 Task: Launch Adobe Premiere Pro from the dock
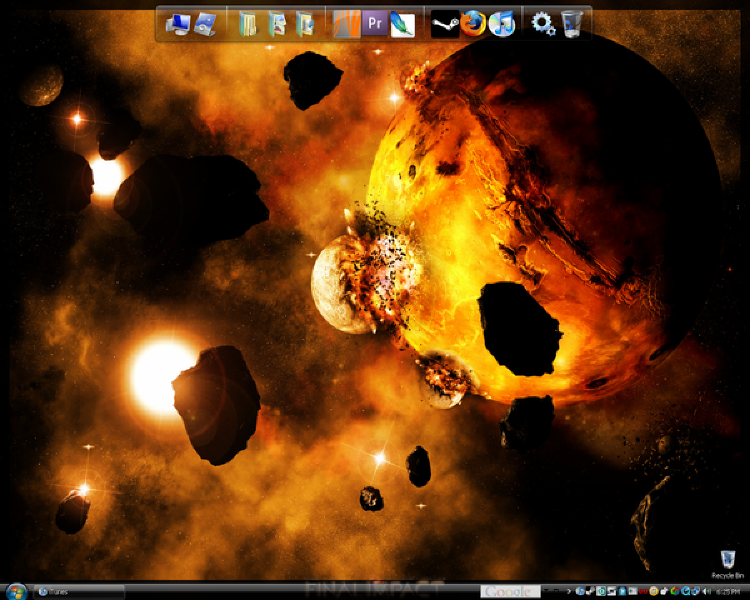pos(375,23)
